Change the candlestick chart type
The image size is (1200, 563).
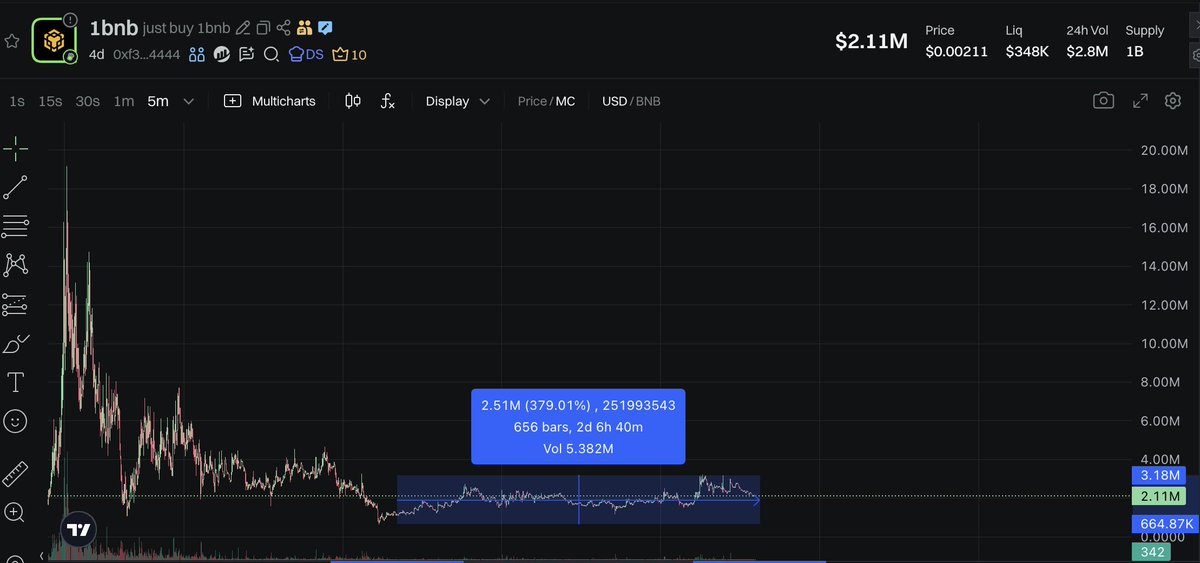click(x=353, y=101)
